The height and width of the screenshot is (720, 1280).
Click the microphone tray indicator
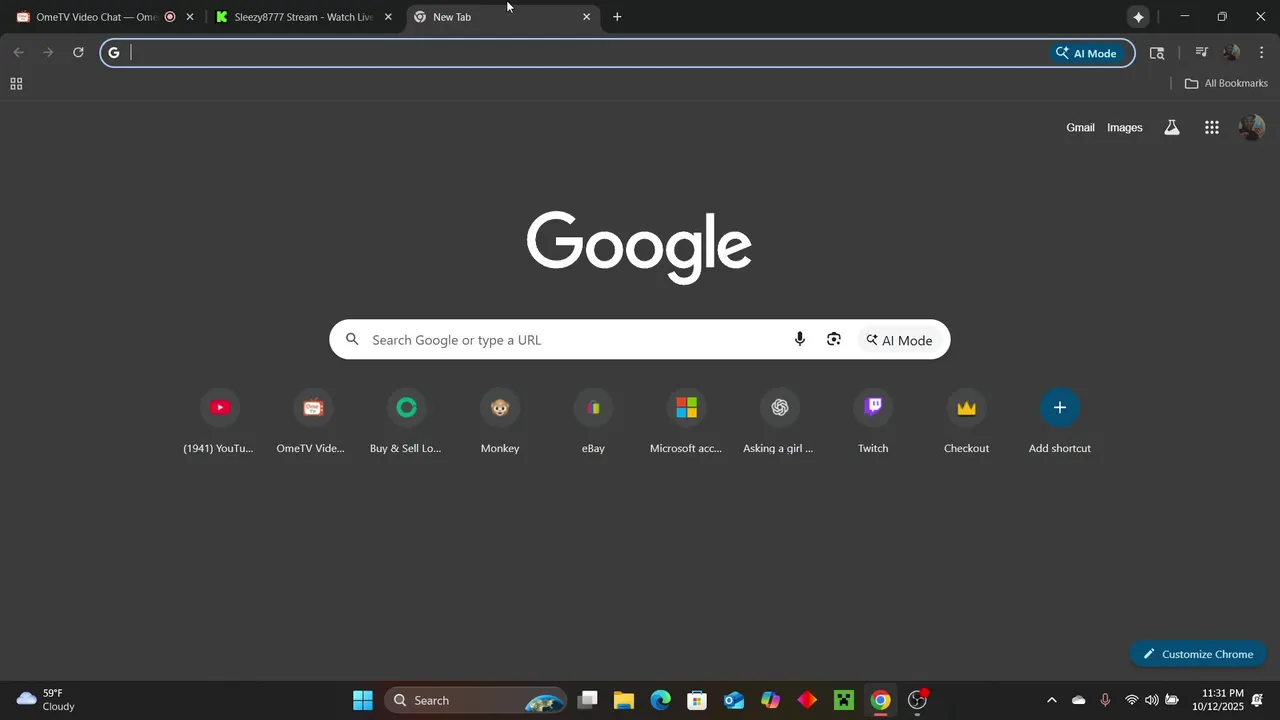[1105, 700]
